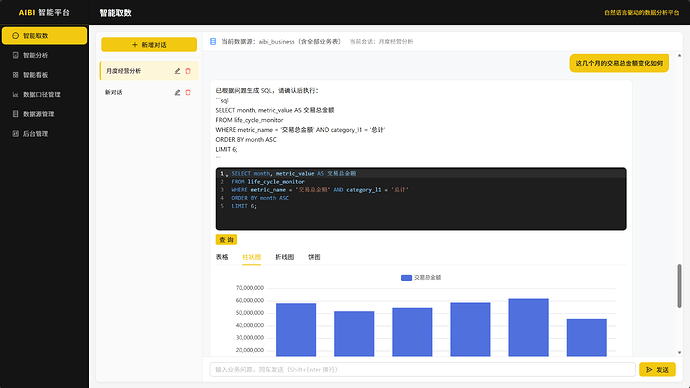
Task: Select the 新对话 conversation
Action: click(x=149, y=92)
